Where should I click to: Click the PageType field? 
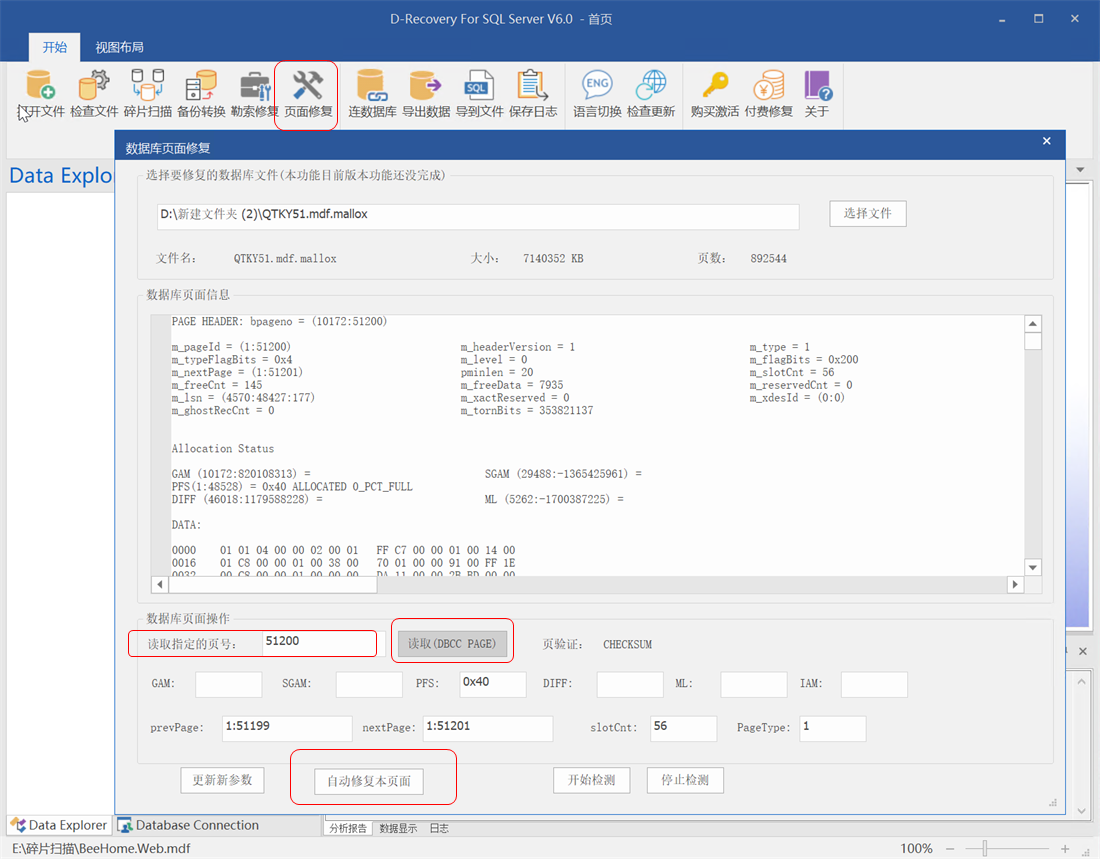(833, 728)
